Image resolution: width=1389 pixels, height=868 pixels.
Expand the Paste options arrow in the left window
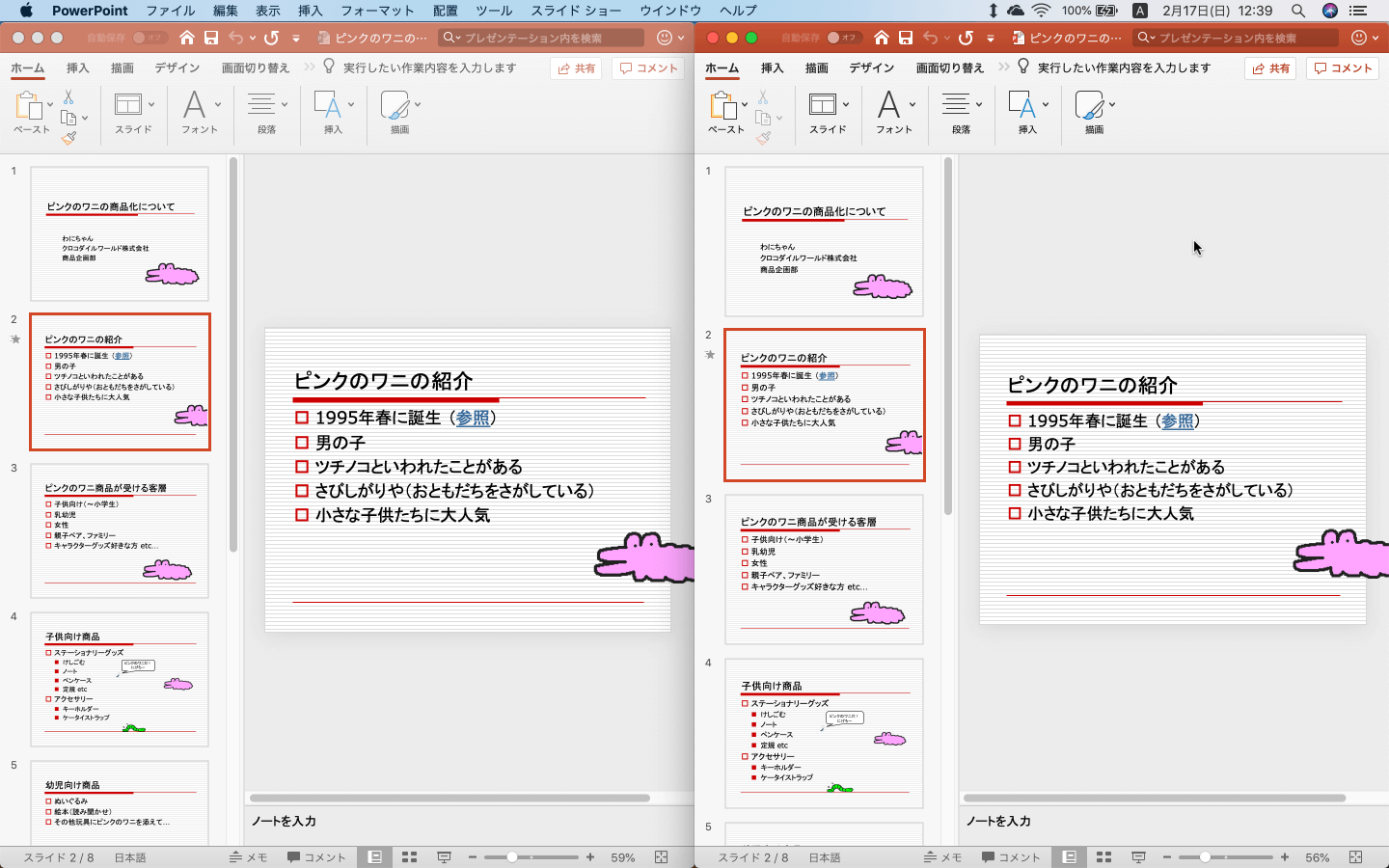click(x=50, y=105)
